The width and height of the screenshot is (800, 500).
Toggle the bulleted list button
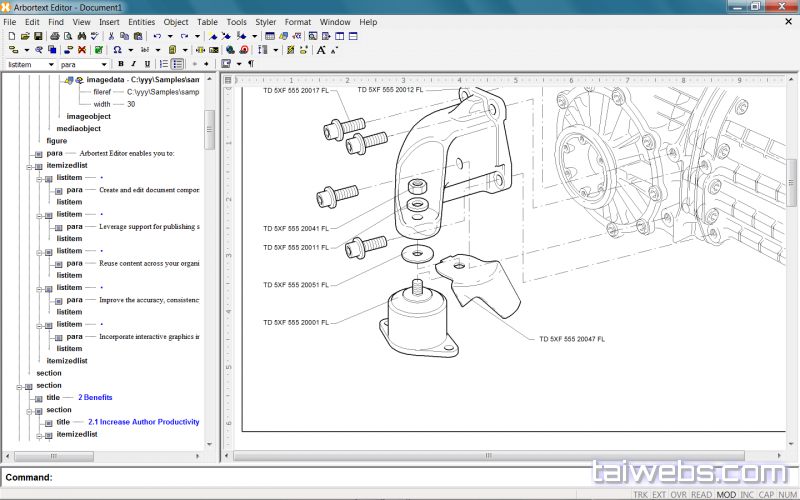coord(178,64)
